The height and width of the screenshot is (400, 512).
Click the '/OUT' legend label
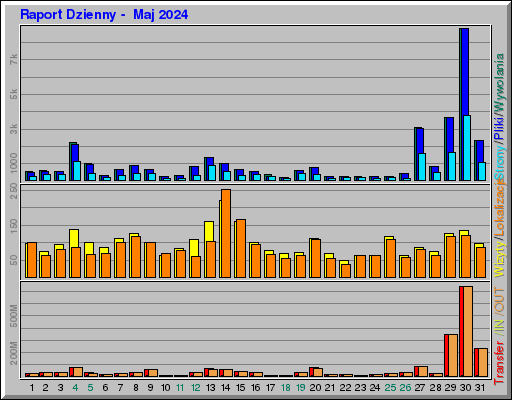(x=500, y=301)
